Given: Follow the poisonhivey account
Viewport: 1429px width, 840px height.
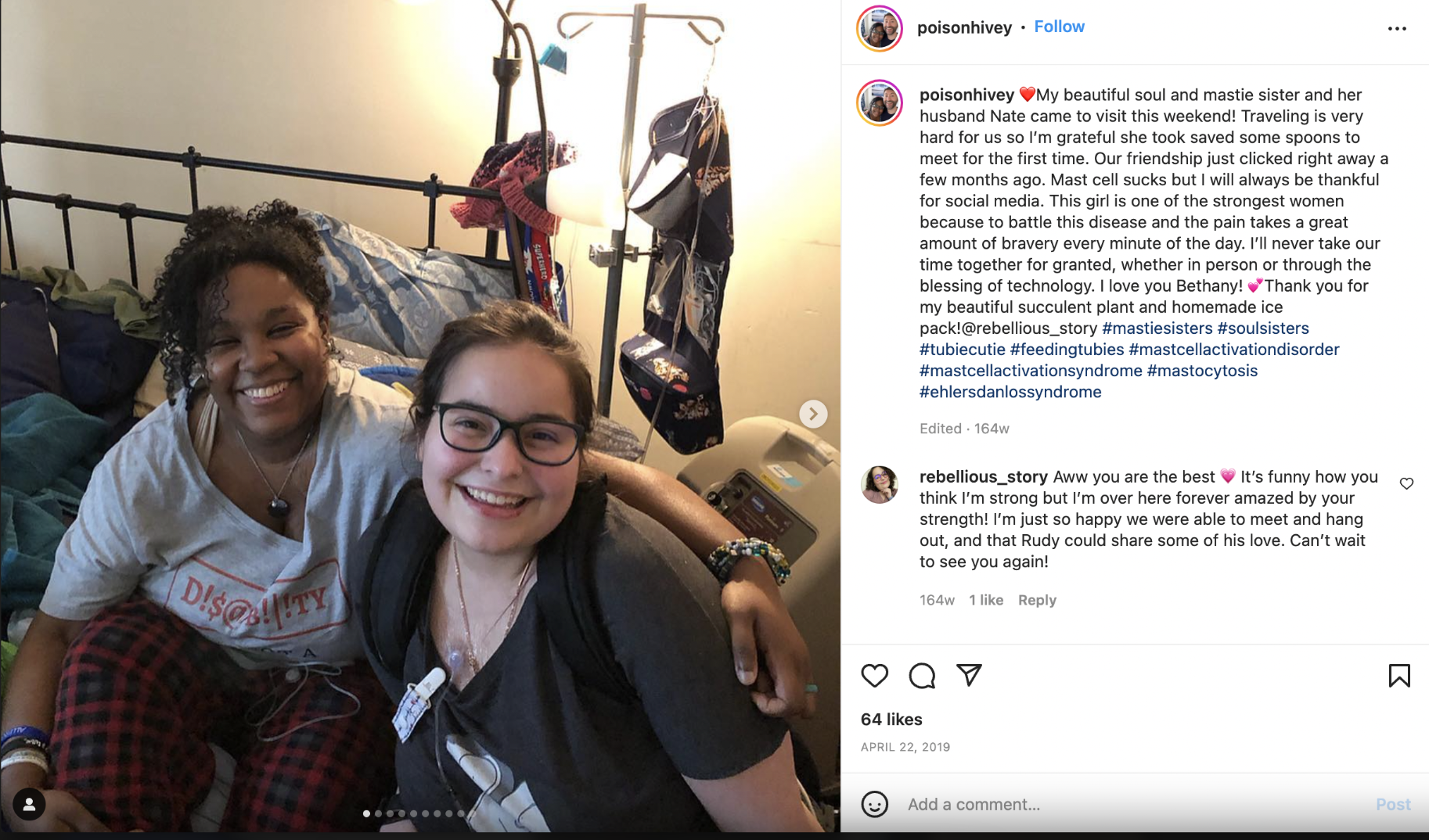Looking at the screenshot, I should point(1059,27).
